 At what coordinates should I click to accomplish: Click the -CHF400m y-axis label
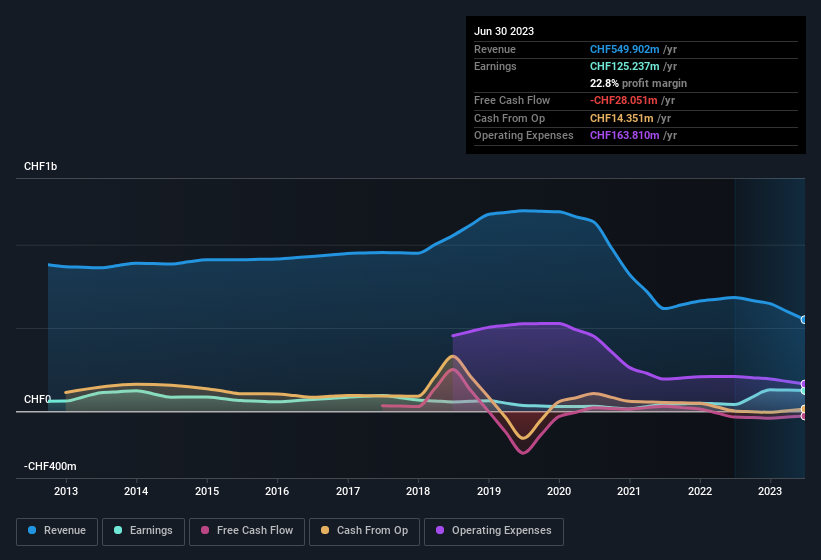click(x=50, y=466)
